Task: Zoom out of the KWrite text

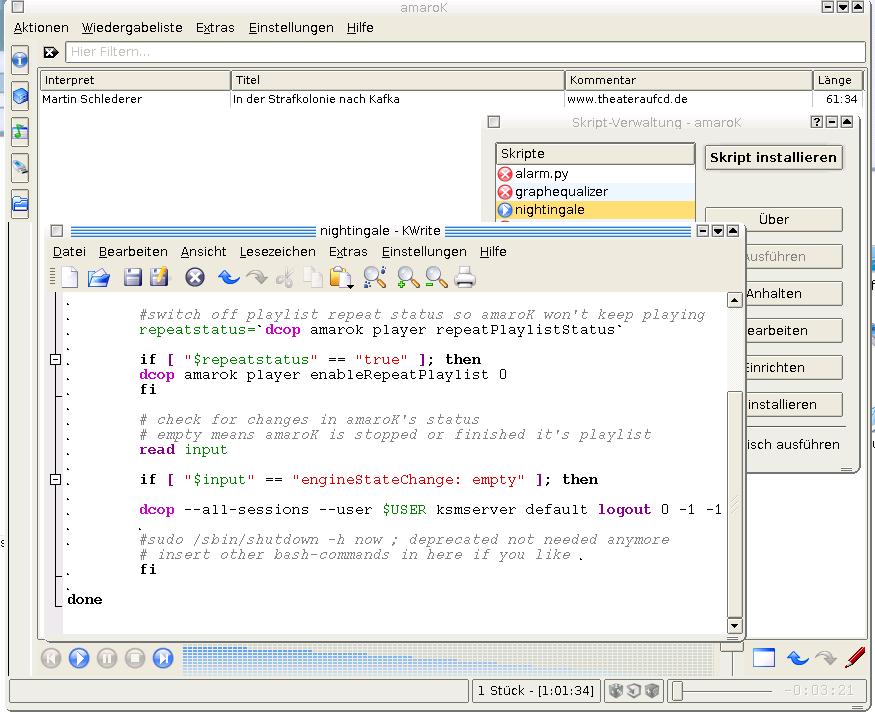Action: point(436,277)
